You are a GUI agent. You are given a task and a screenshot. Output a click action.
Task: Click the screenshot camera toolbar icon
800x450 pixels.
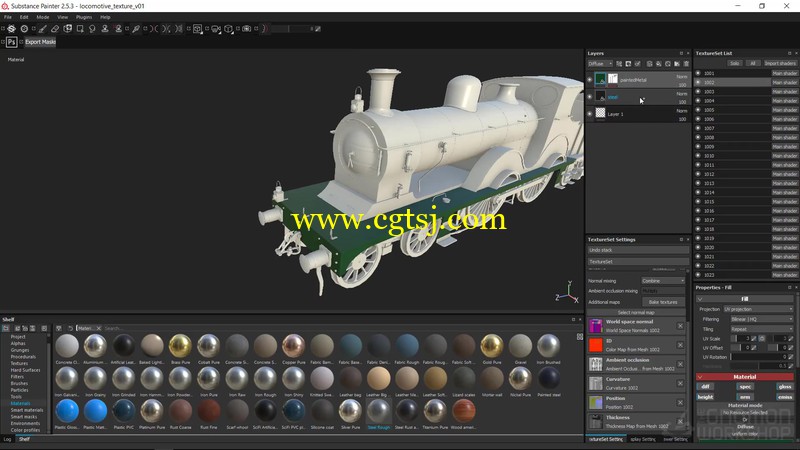click(x=246, y=29)
